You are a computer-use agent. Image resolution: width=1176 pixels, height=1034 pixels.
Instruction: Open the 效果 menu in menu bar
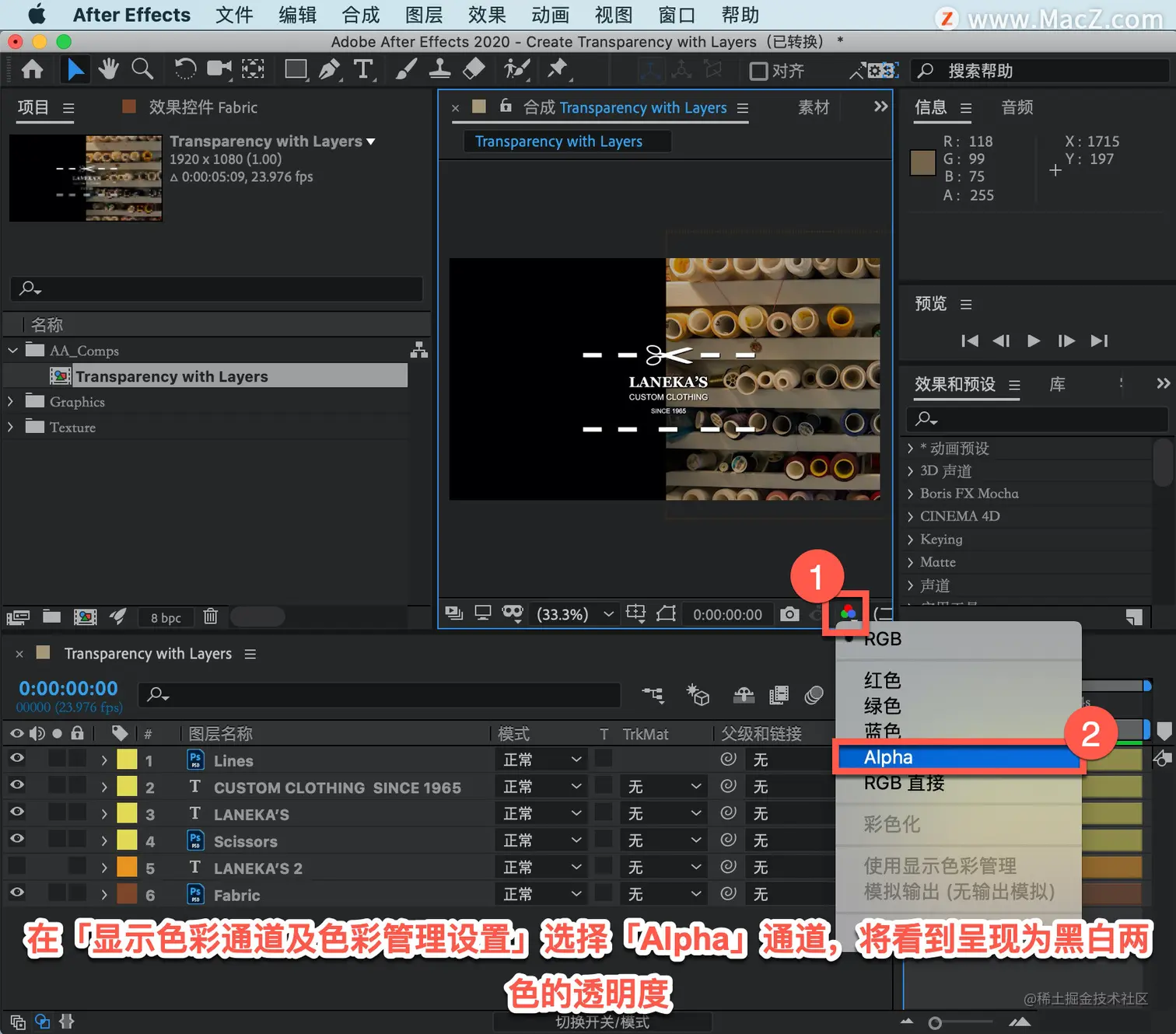[x=487, y=15]
